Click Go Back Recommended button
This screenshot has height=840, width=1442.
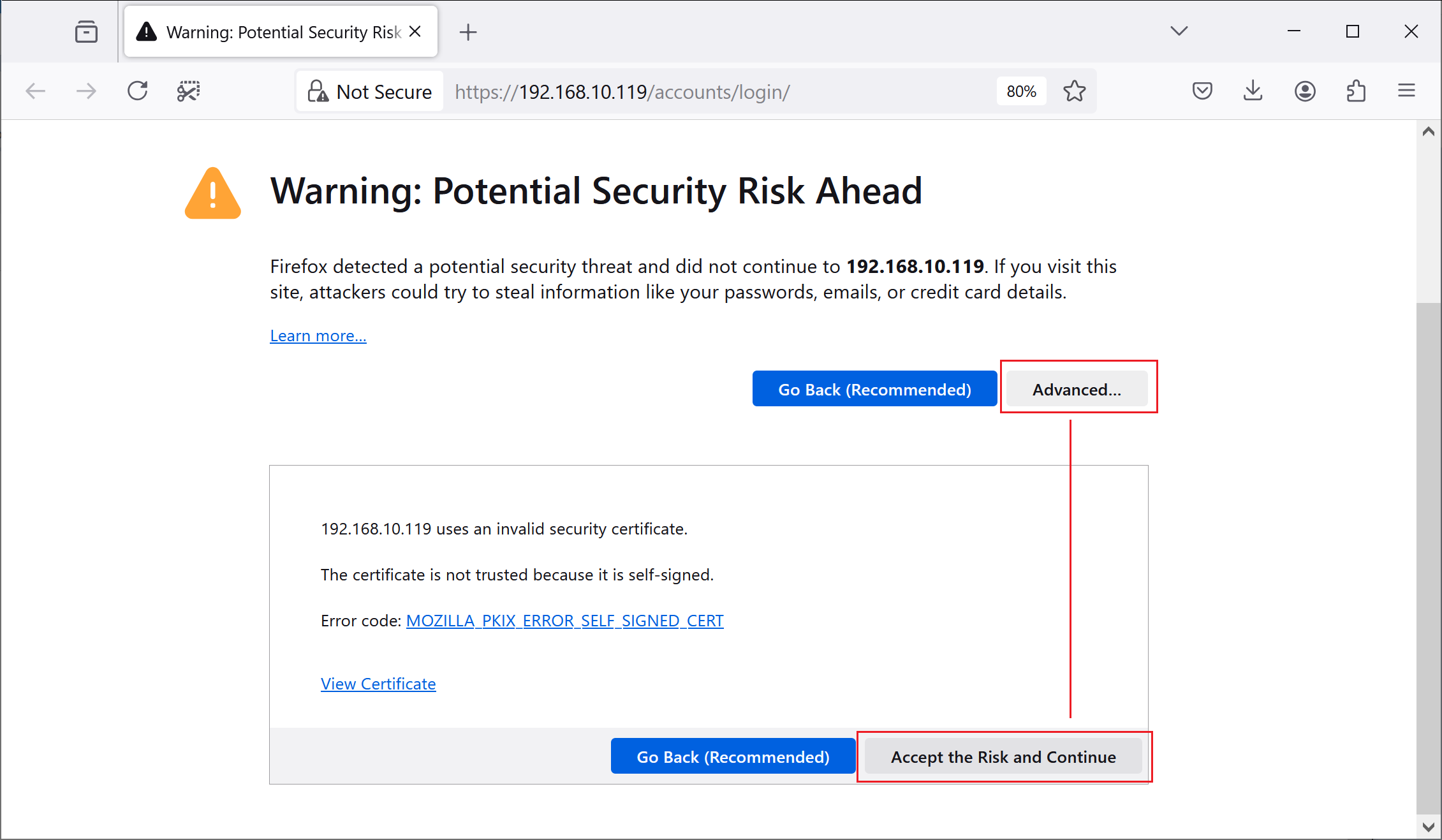[x=874, y=390]
